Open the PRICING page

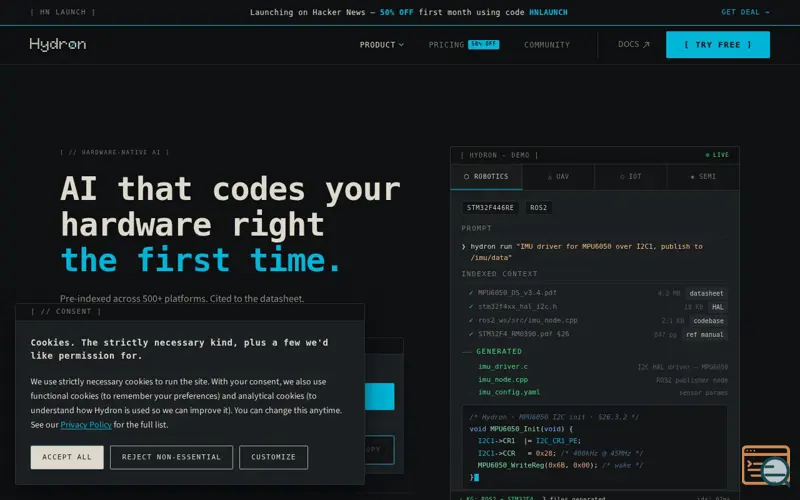pos(446,45)
